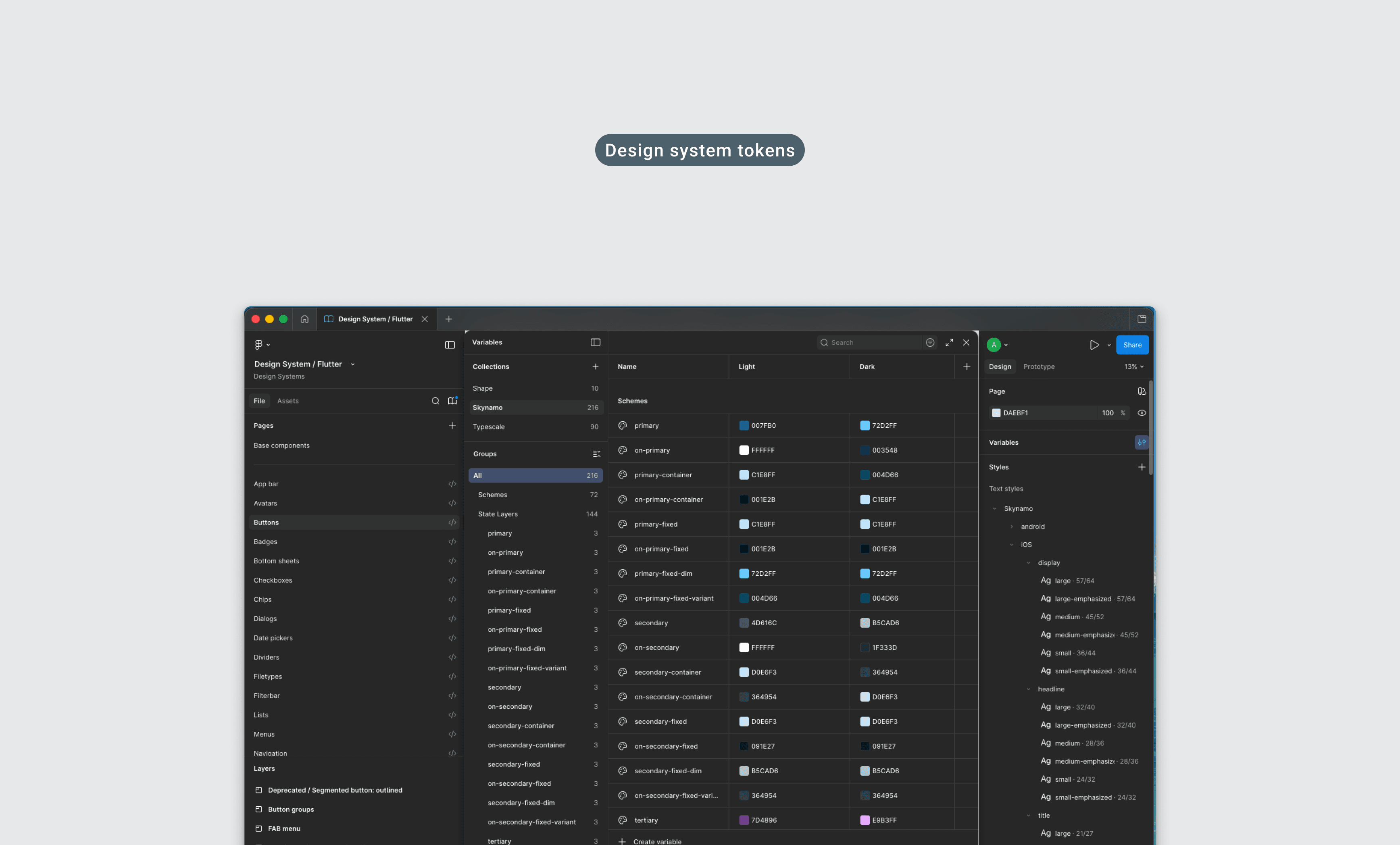Click the 4D616C light secondary value
1400x845 pixels.
(x=764, y=623)
